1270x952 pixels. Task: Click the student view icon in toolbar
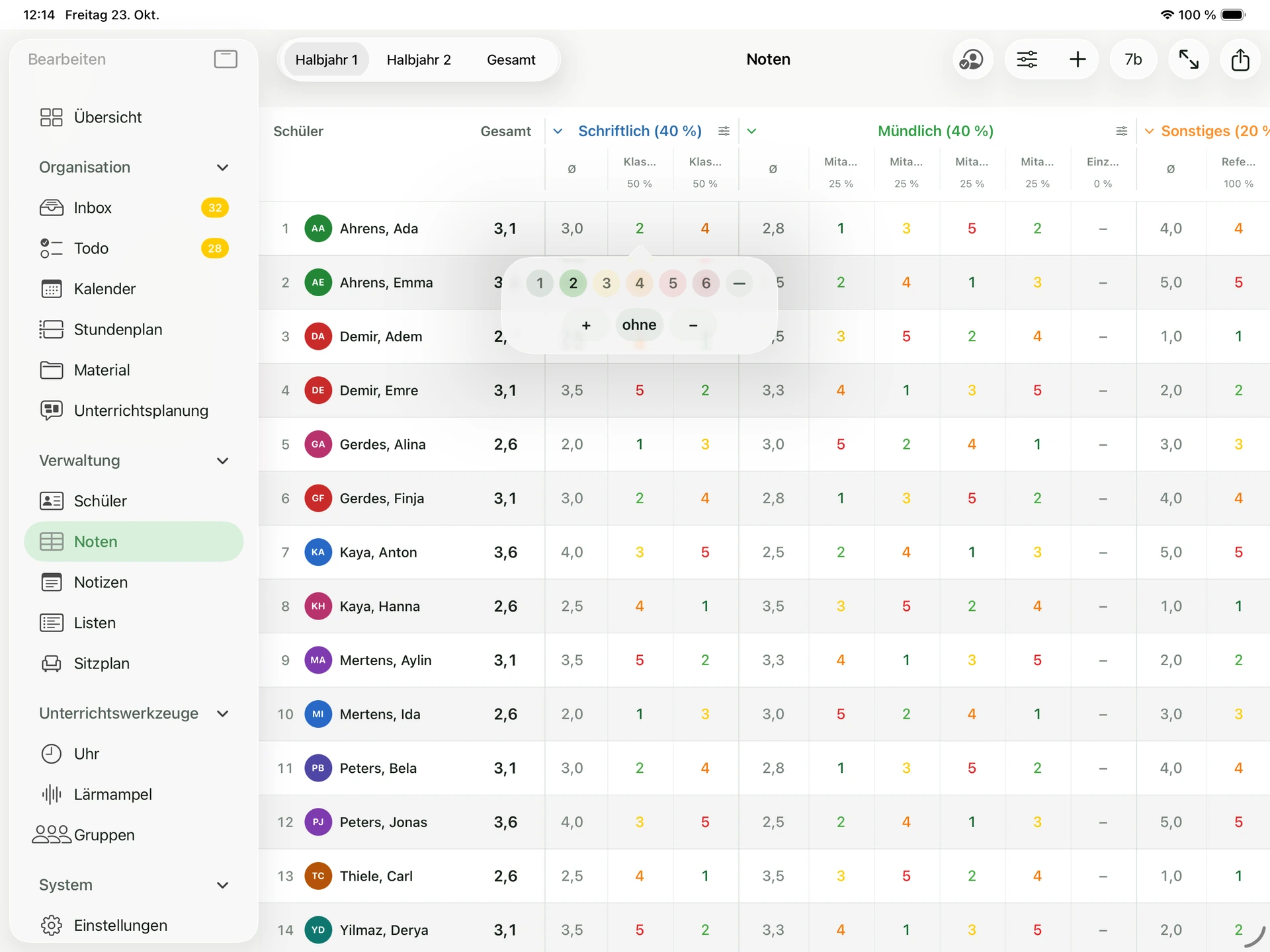(972, 59)
